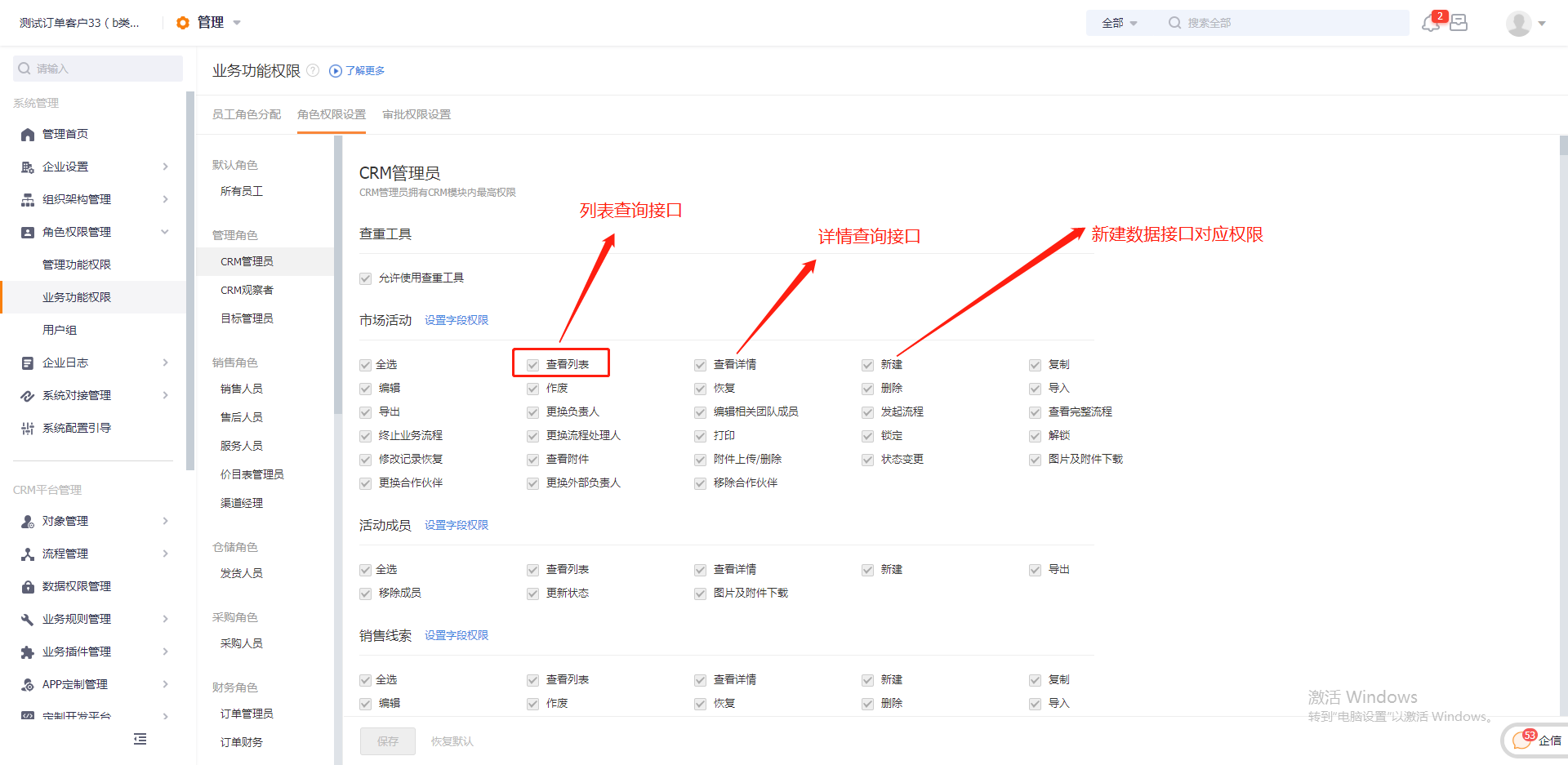Click the 管理首页 home icon
The image size is (1568, 765).
click(x=28, y=134)
